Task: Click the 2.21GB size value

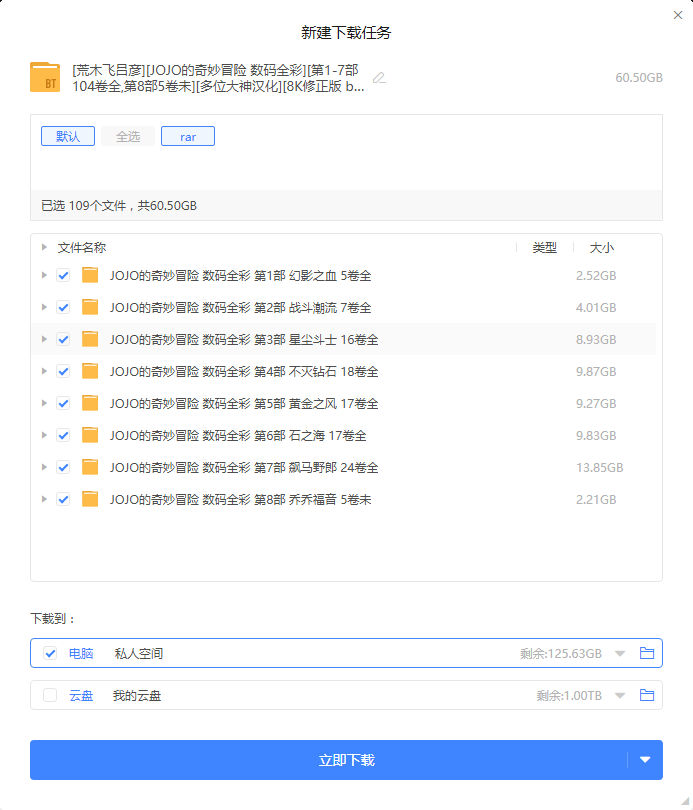Action: click(x=596, y=500)
